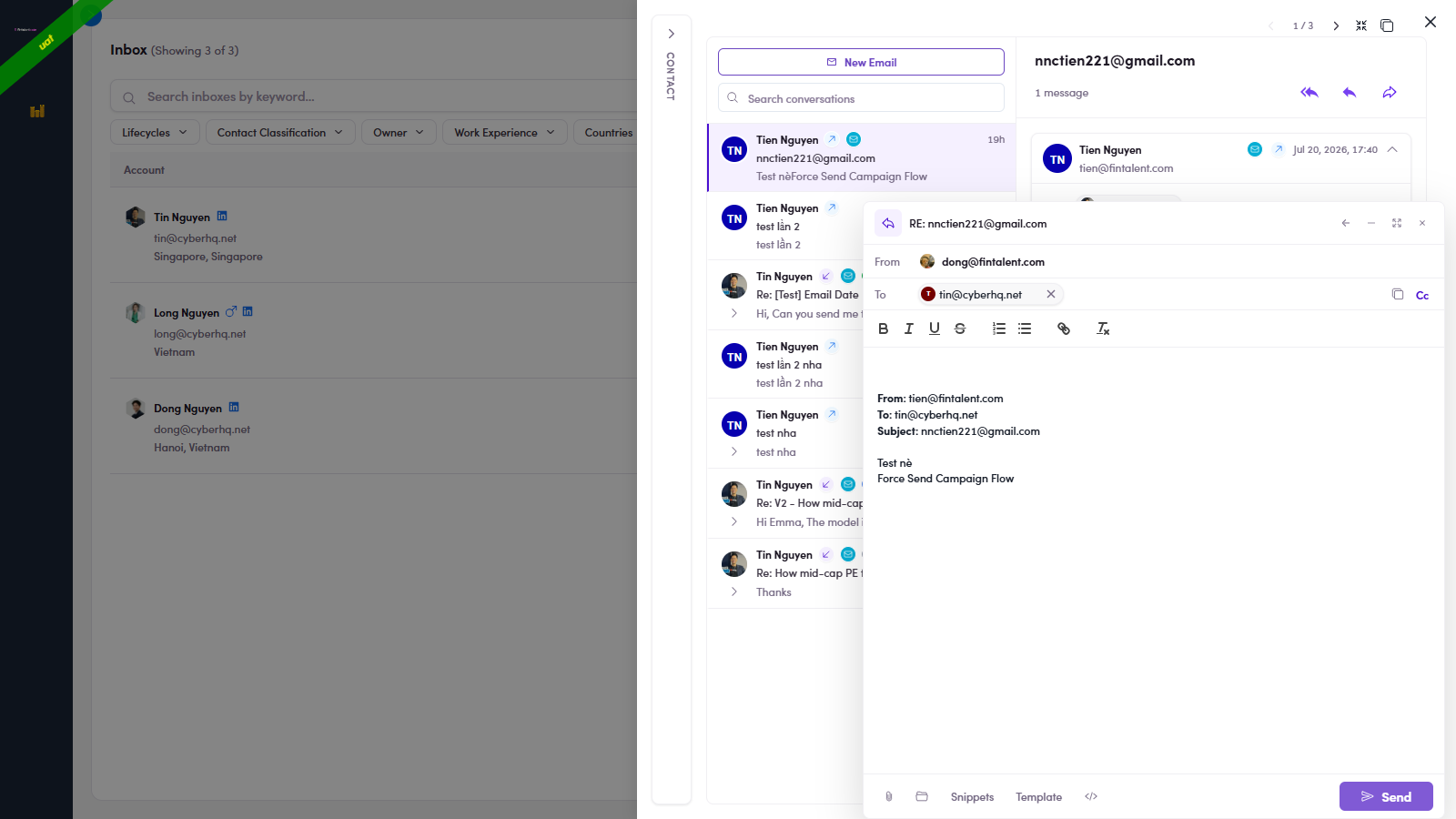Add Cc recipients
The height and width of the screenshot is (819, 1456).
[x=1422, y=295]
